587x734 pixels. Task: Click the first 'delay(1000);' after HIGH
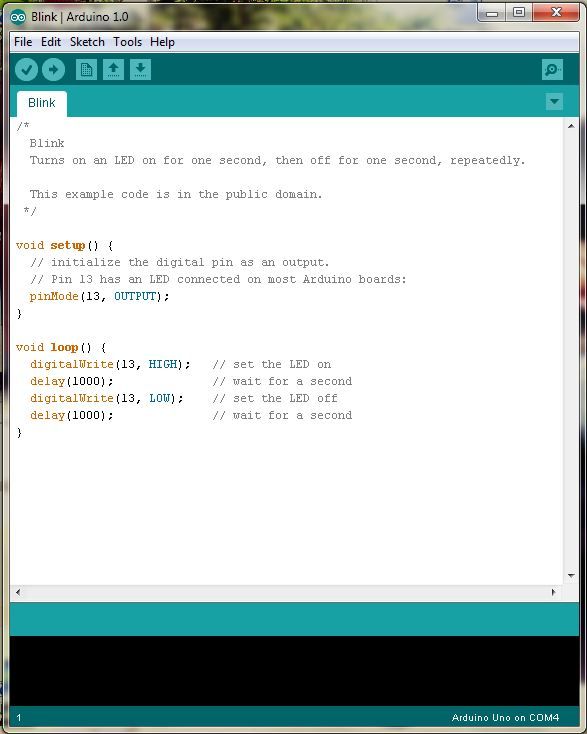(72, 382)
